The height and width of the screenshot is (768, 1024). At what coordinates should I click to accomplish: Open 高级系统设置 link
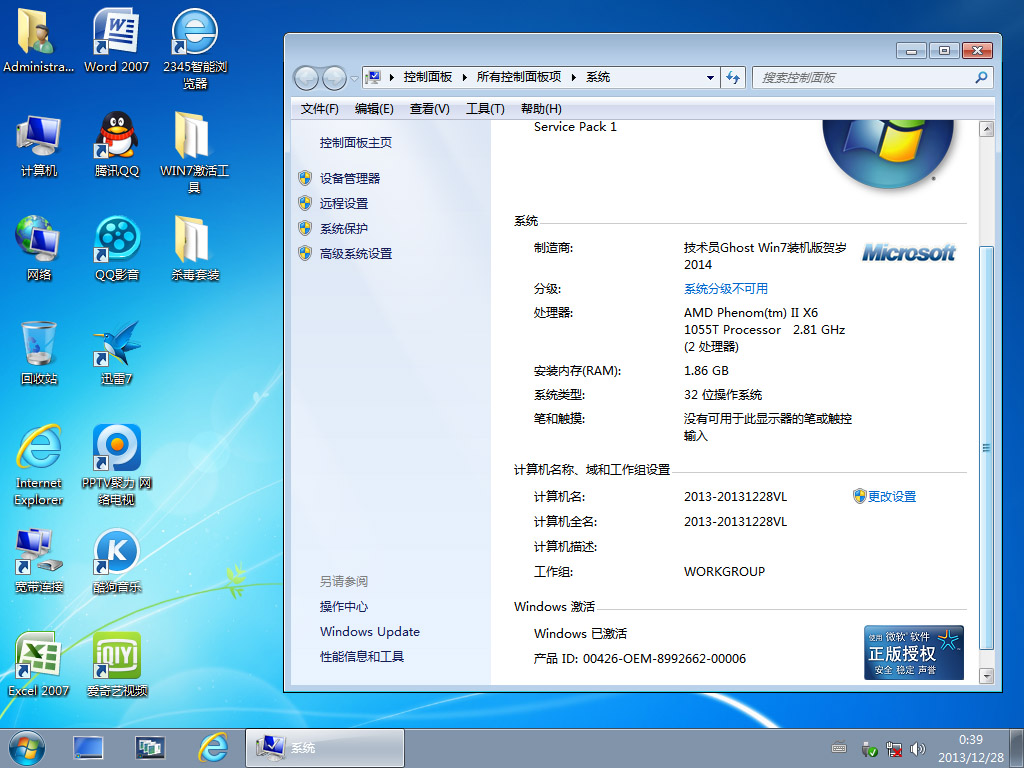(x=356, y=254)
